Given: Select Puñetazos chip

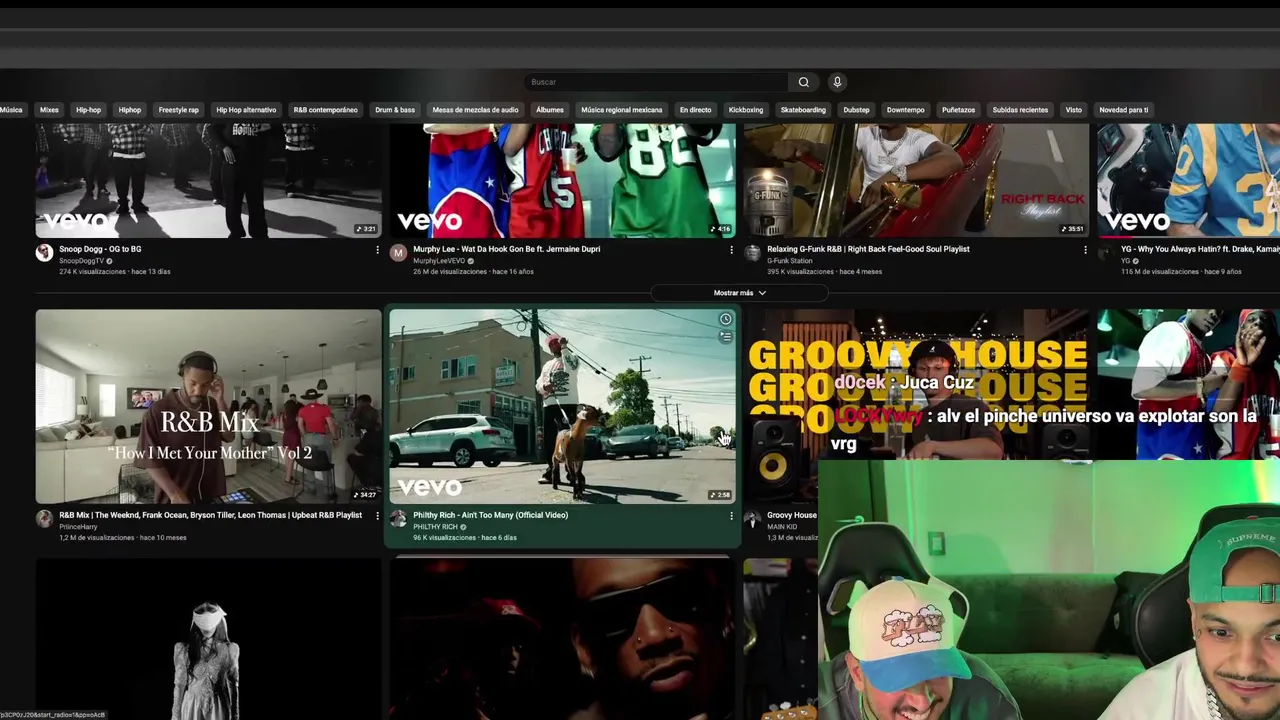Looking at the screenshot, I should [x=958, y=110].
